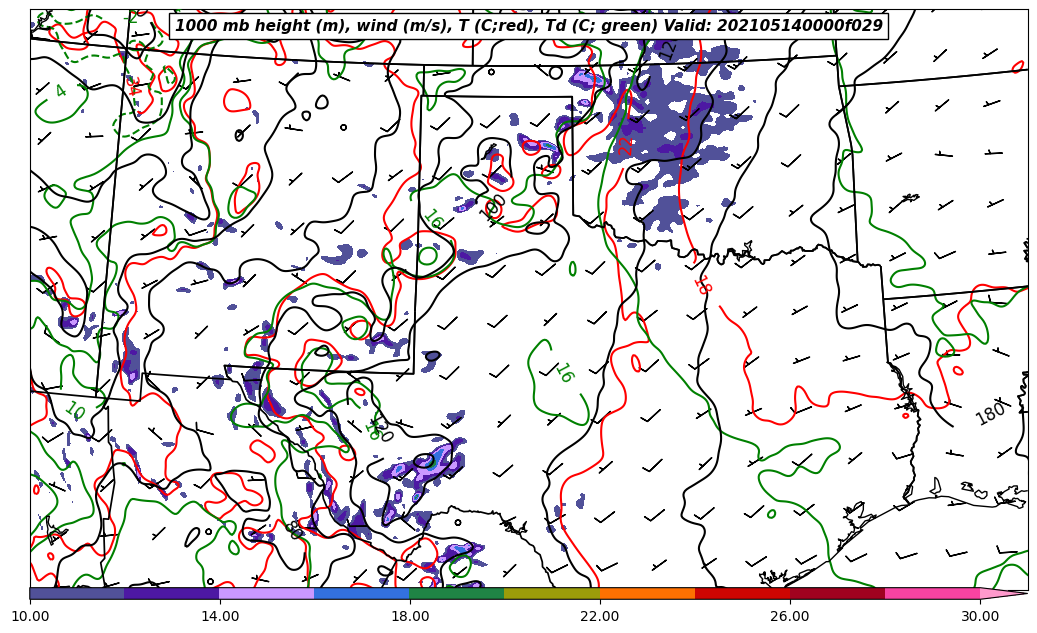Click the black 180 height label at far right
1037x633 pixels.
click(x=990, y=414)
